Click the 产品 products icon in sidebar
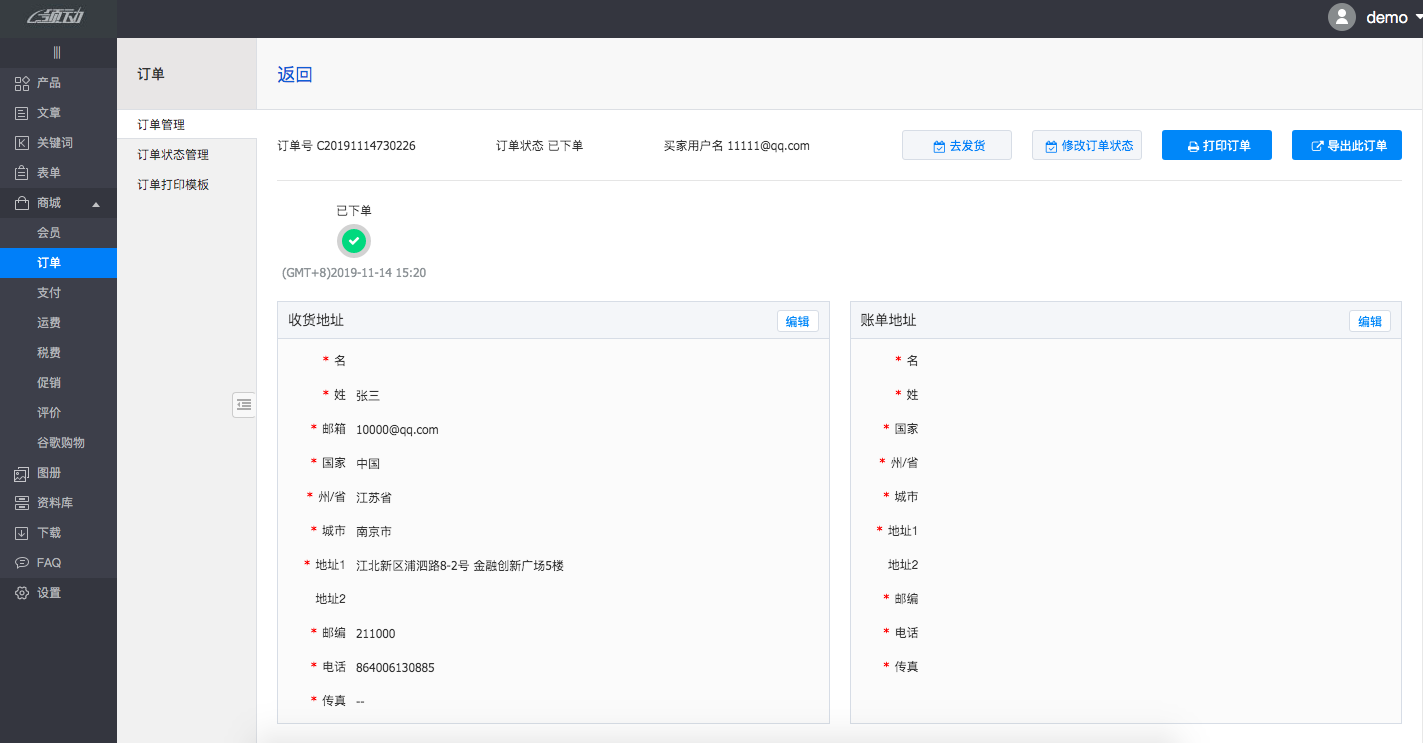This screenshot has height=743, width=1423. 22,83
